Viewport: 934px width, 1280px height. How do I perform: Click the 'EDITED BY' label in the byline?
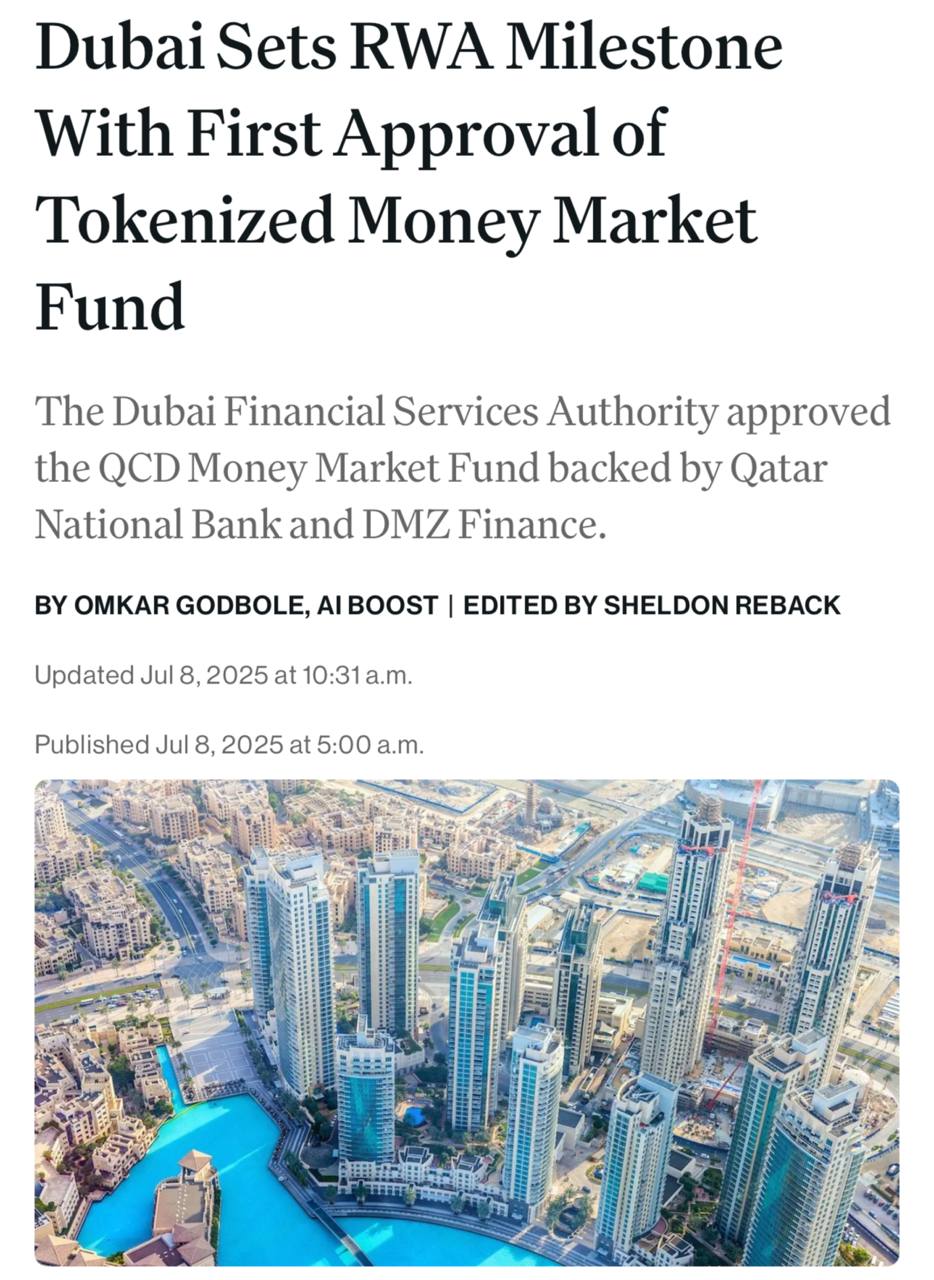point(528,605)
